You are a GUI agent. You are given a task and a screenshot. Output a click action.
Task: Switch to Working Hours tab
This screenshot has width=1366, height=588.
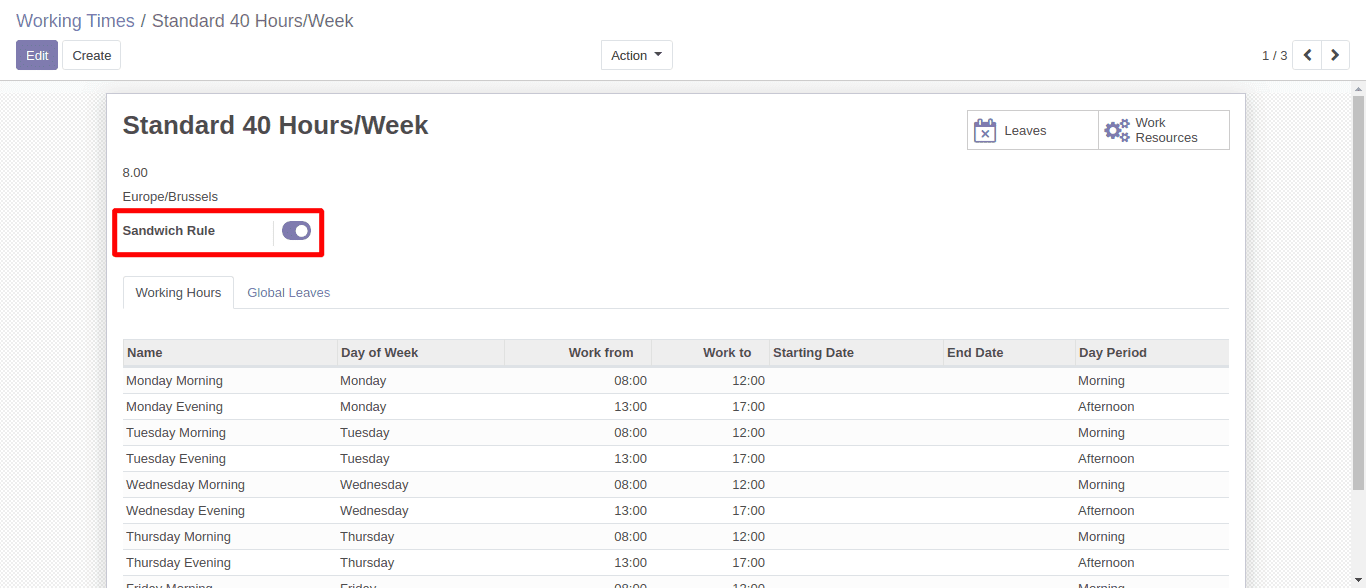coord(178,293)
